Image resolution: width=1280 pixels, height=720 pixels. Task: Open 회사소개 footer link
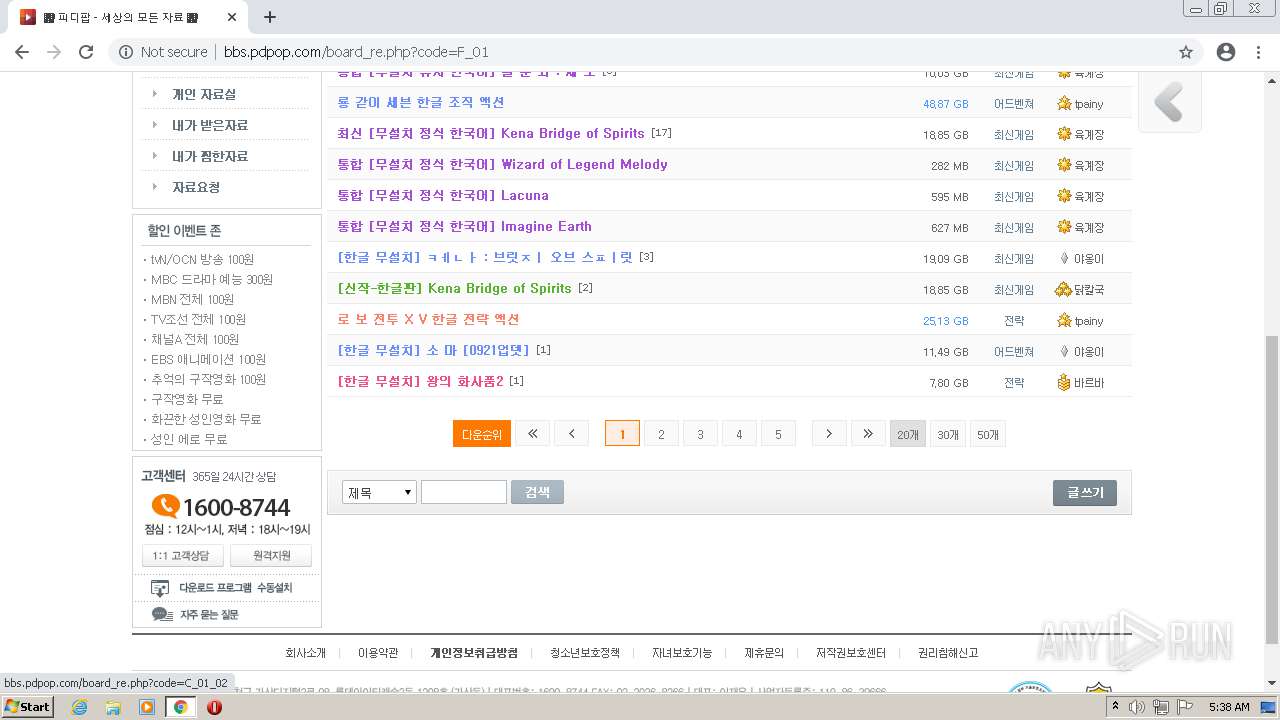tap(306, 653)
